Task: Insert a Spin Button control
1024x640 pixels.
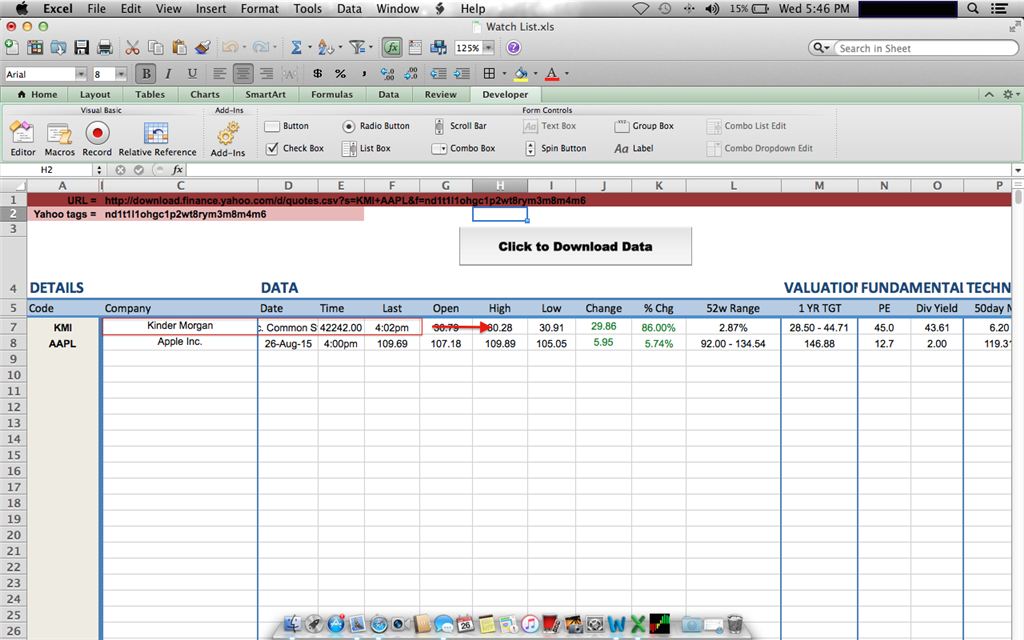Action: coord(556,148)
